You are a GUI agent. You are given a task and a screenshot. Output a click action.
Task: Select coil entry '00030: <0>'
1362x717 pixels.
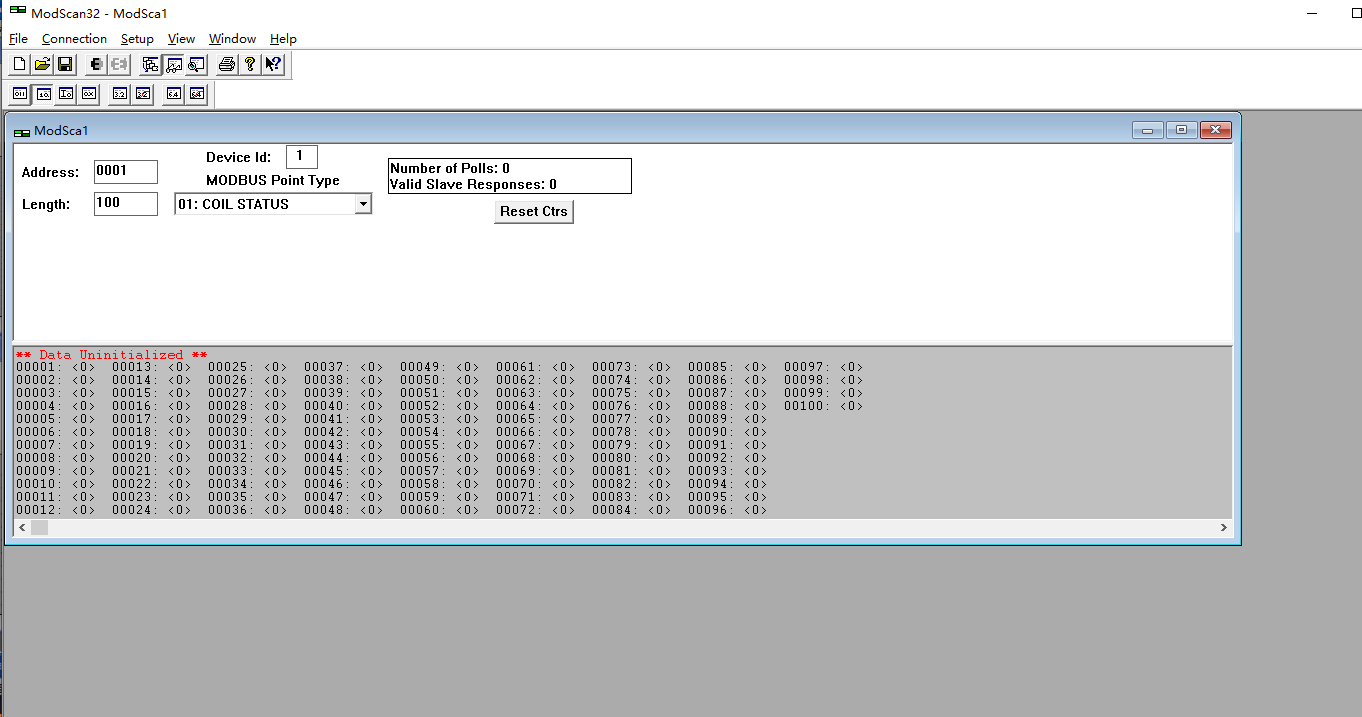point(247,432)
